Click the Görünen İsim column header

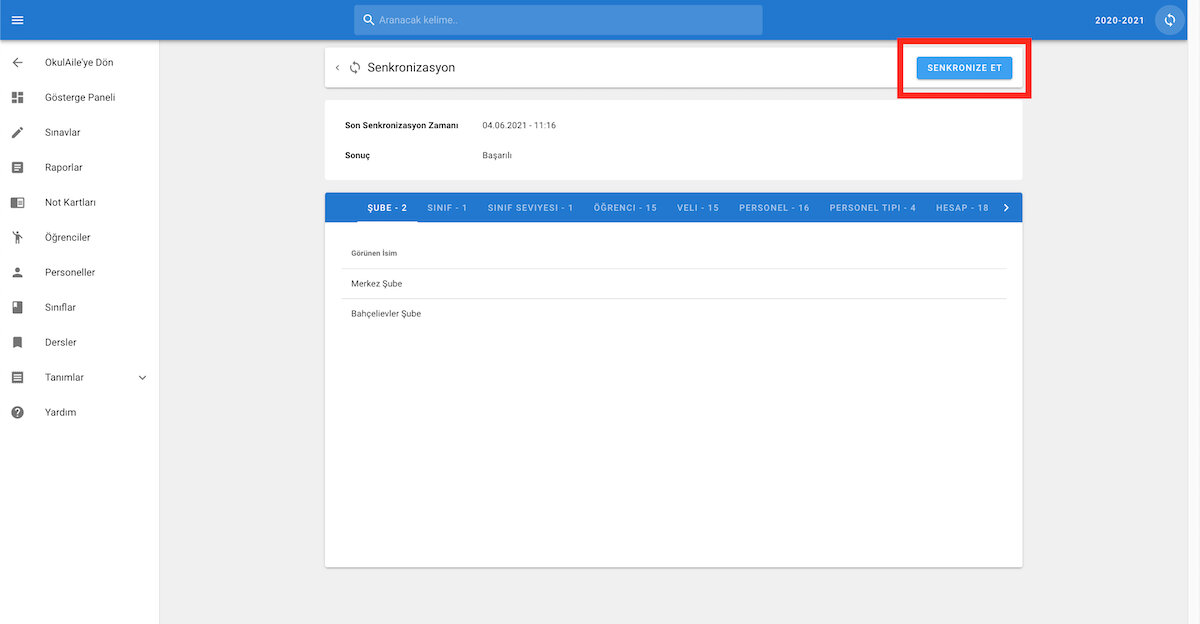click(x=374, y=254)
